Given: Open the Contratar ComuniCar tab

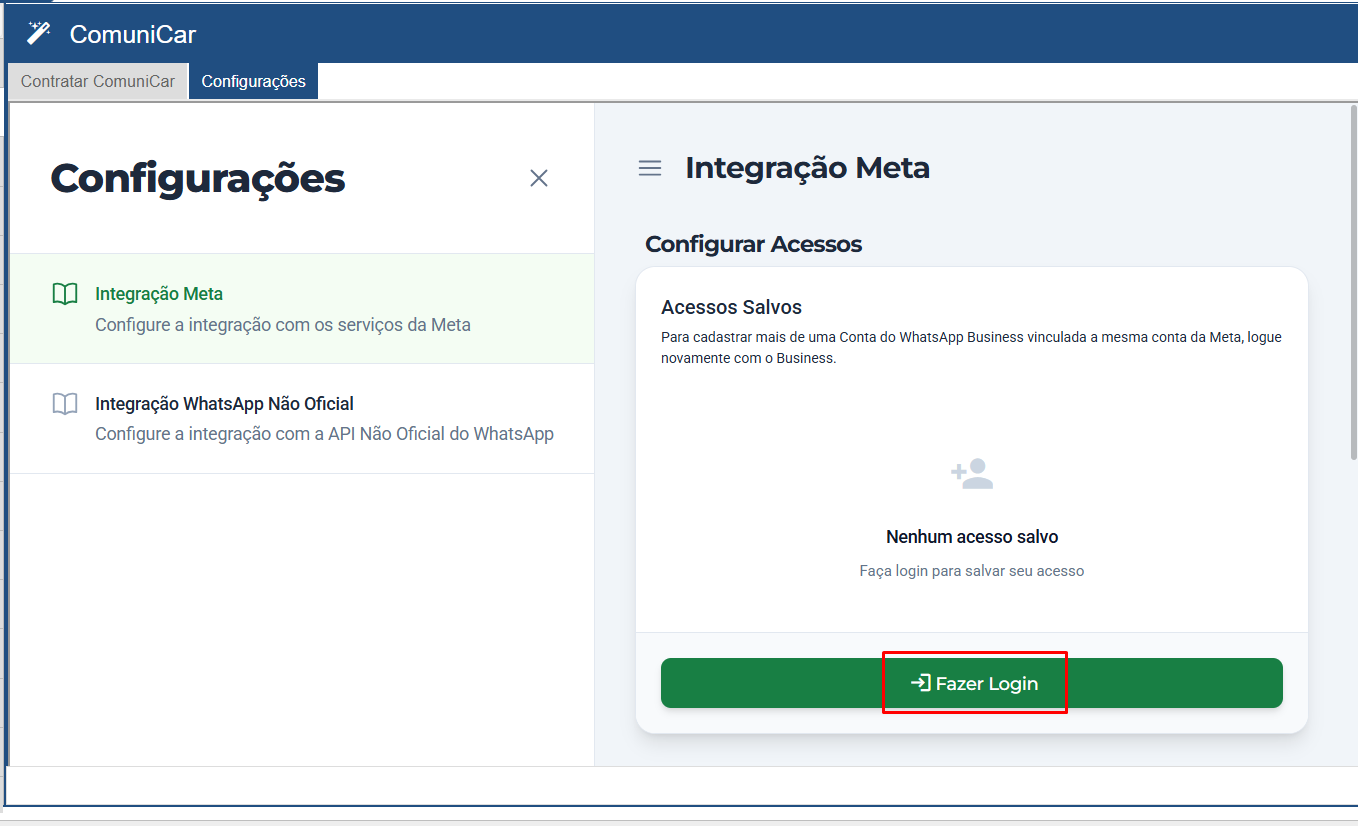Looking at the screenshot, I should click(x=98, y=82).
